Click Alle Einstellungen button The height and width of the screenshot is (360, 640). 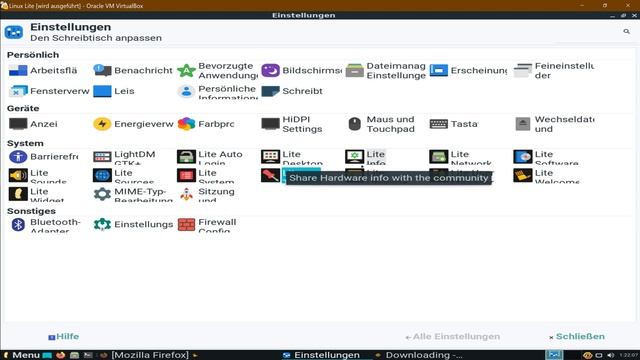452,337
